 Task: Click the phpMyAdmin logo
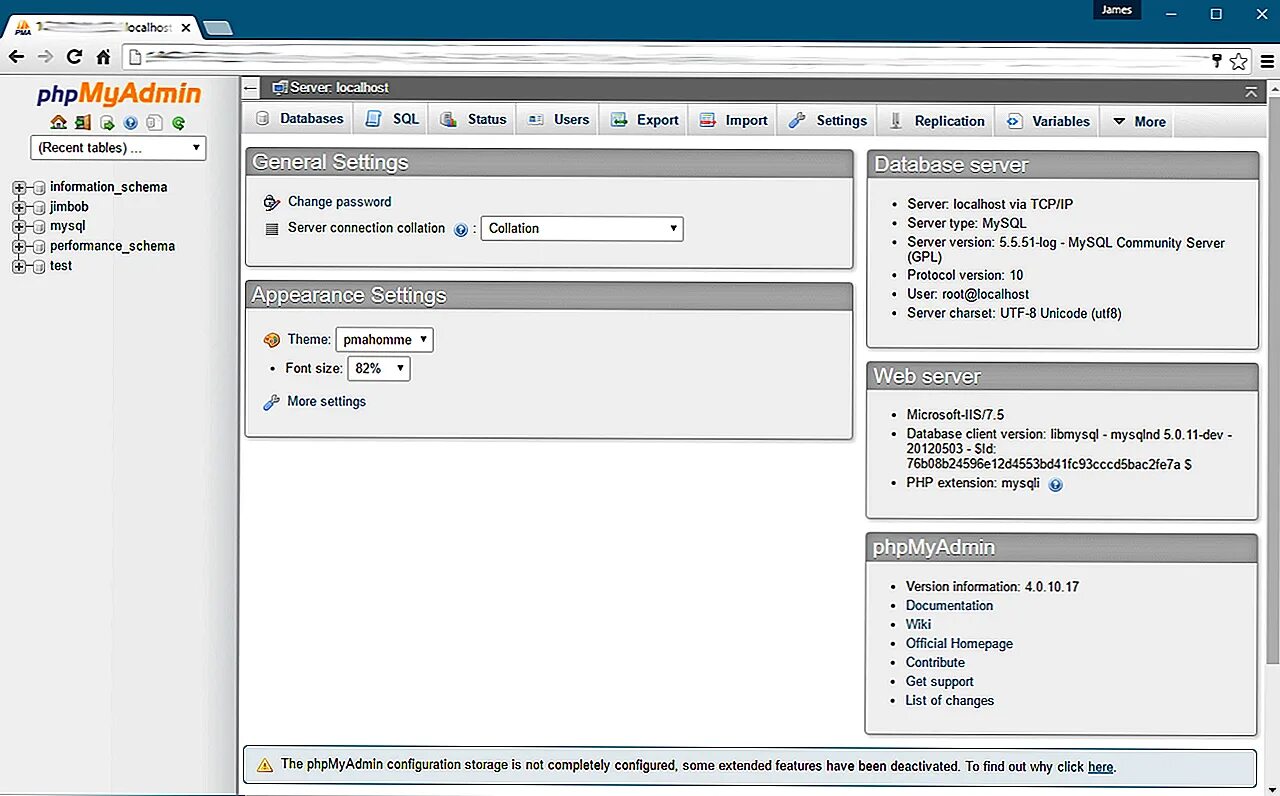[119, 94]
